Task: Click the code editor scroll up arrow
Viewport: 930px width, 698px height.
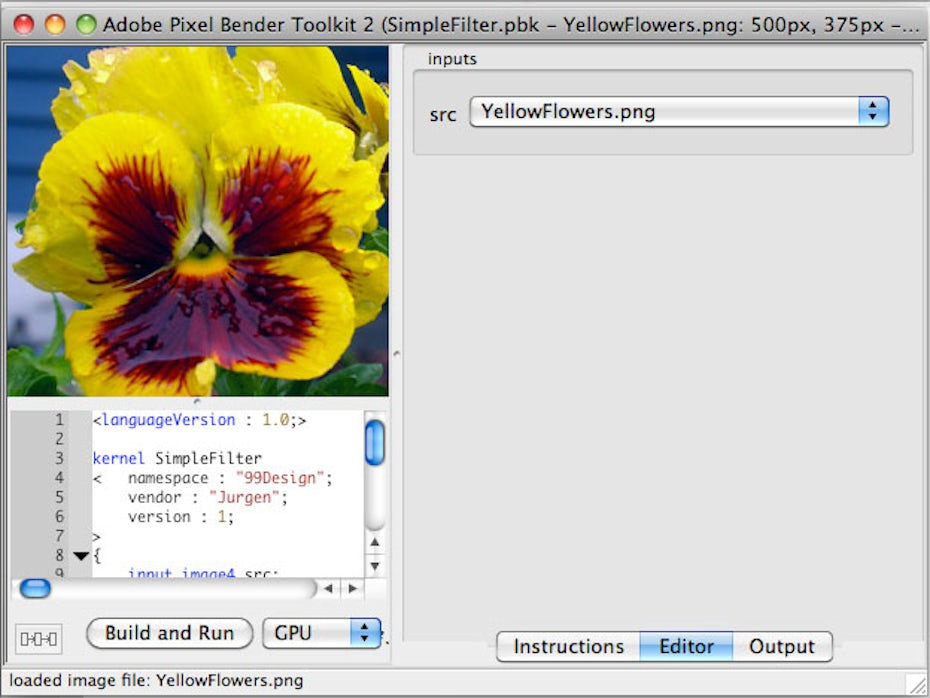Action: point(375,543)
